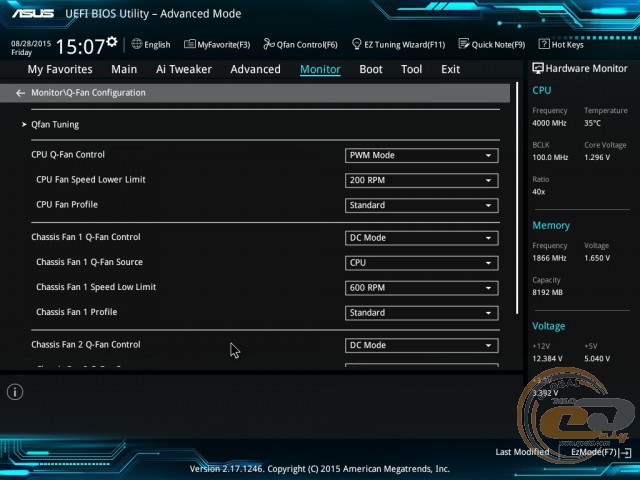This screenshot has width=640, height=480.
Task: Click the 08/28/2015 date
Action: (31, 43)
